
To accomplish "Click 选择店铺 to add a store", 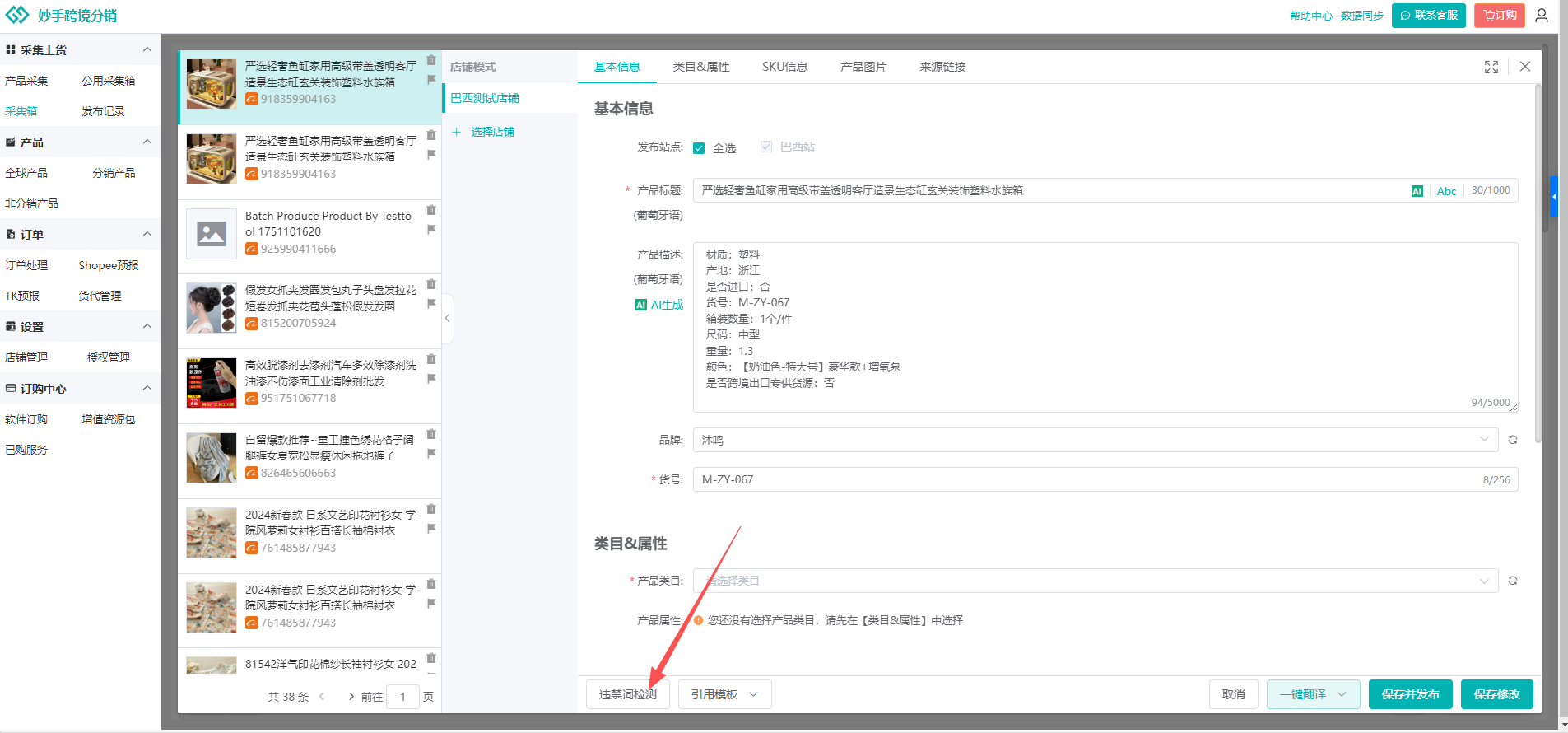I will click(x=483, y=132).
